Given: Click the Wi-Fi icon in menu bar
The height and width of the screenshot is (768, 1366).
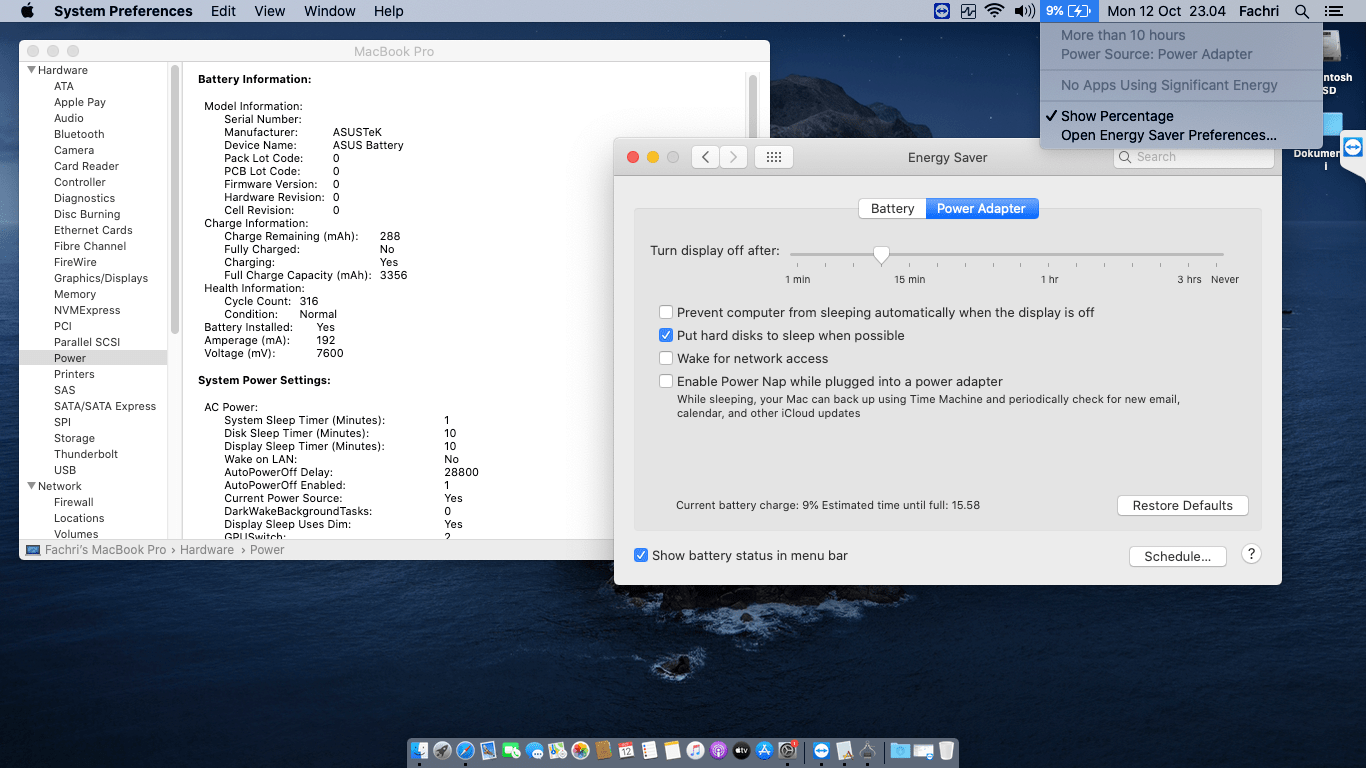Looking at the screenshot, I should tap(994, 11).
